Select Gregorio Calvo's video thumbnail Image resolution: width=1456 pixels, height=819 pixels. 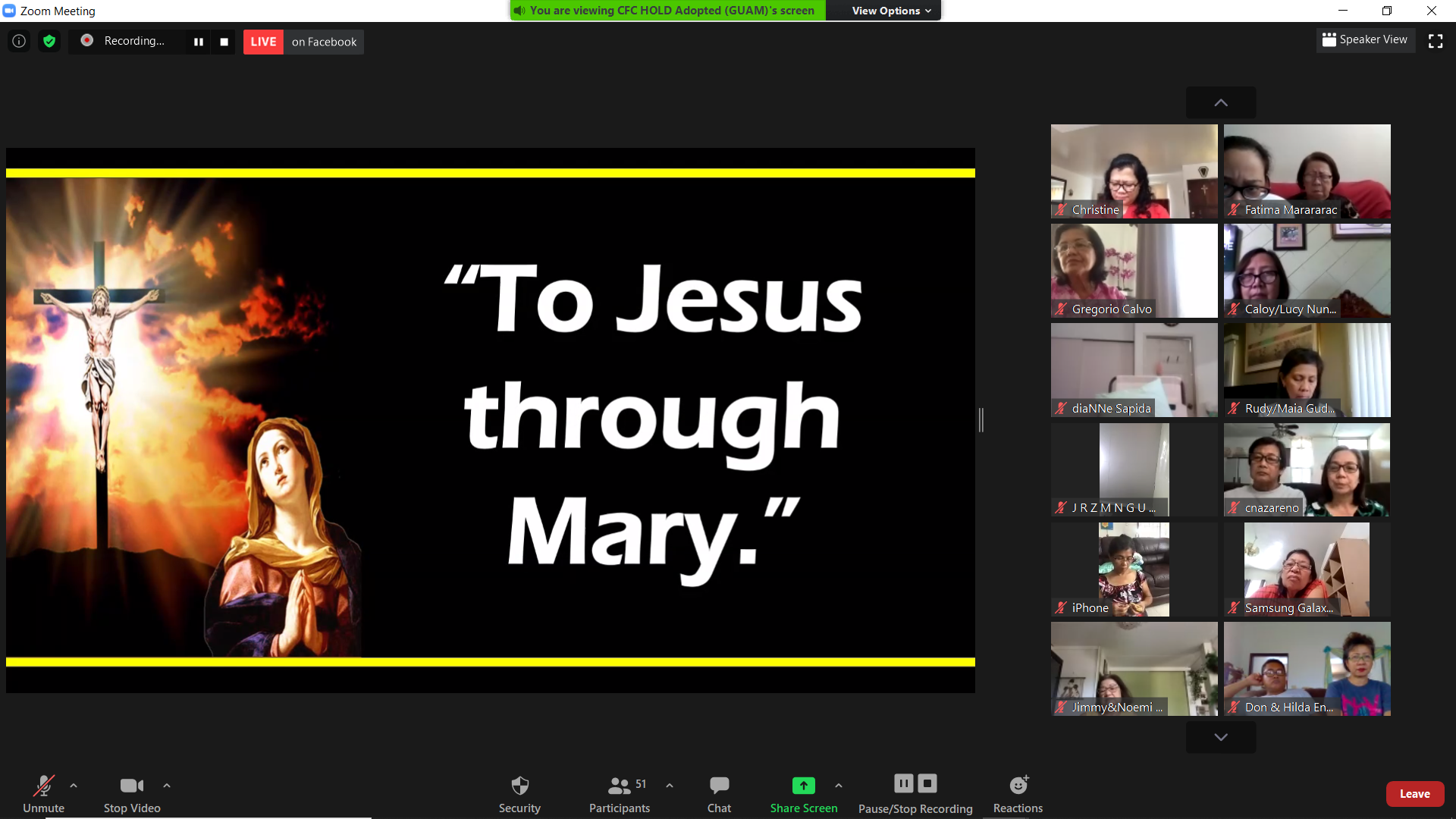pos(1134,271)
